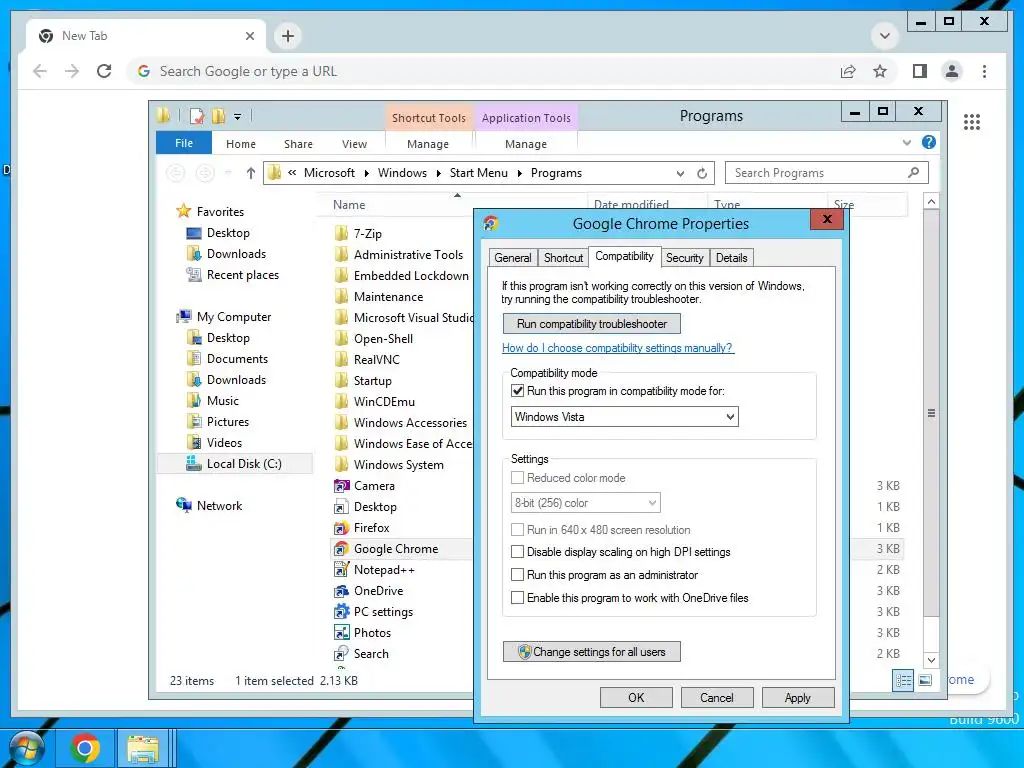Select the Camera shortcut
The image size is (1024, 768).
pos(374,486)
